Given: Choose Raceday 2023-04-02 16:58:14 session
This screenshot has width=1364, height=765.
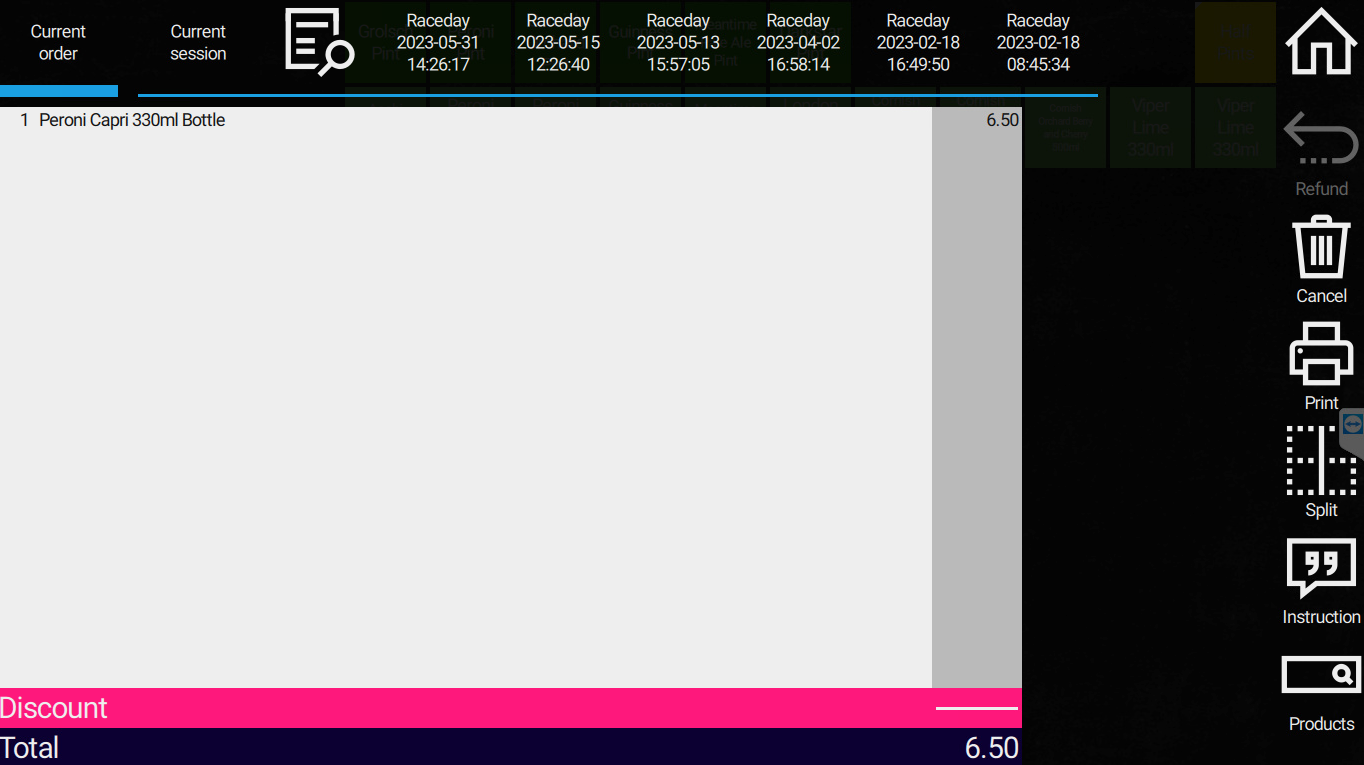Looking at the screenshot, I should (798, 43).
